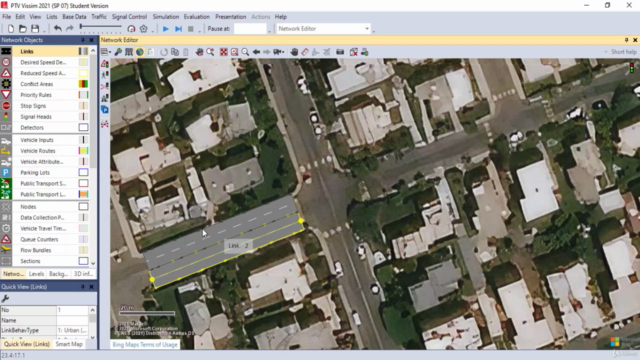
Task: Activate the pan hand tool
Action: 294,52
